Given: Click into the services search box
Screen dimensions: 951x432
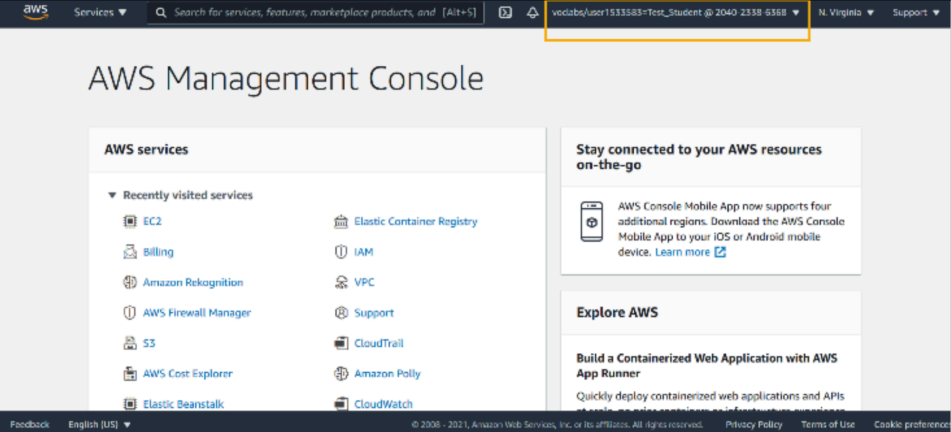Looking at the screenshot, I should pyautogui.click(x=315, y=13).
